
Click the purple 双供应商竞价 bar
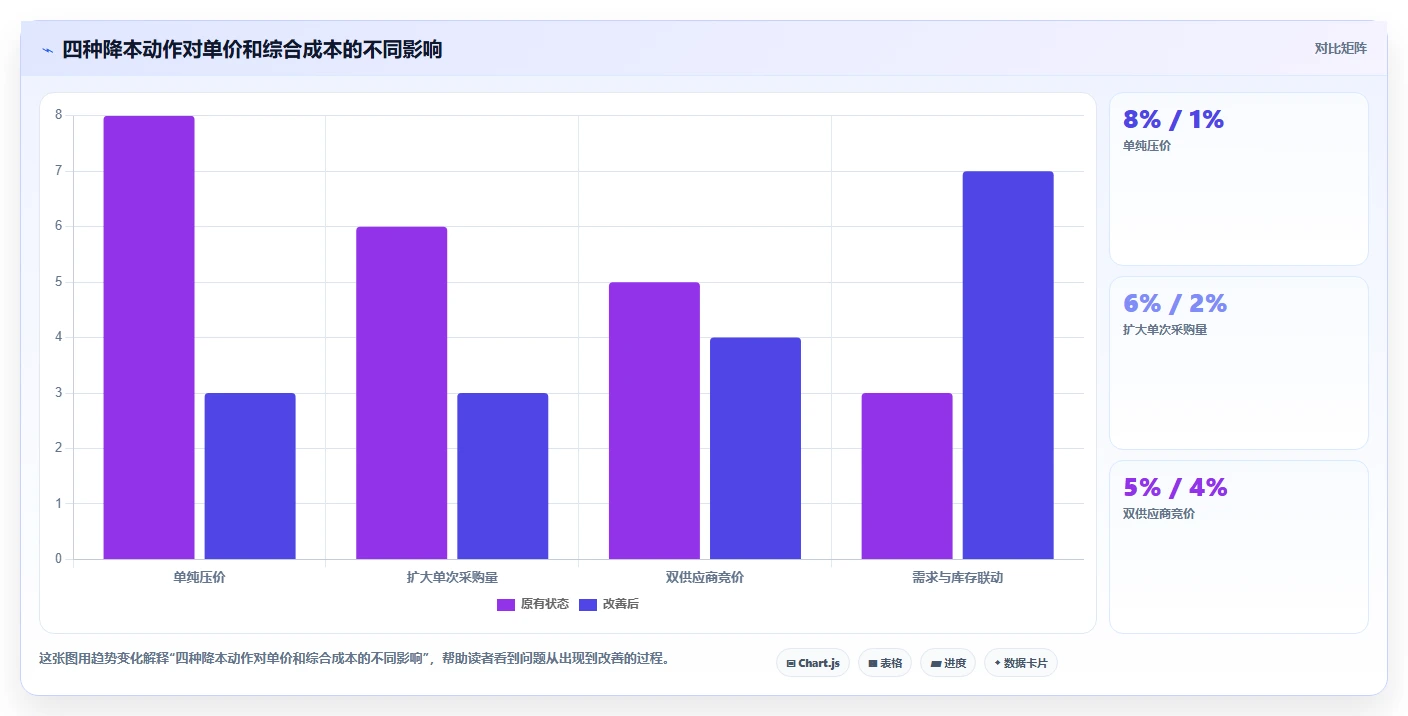pyautogui.click(x=654, y=421)
